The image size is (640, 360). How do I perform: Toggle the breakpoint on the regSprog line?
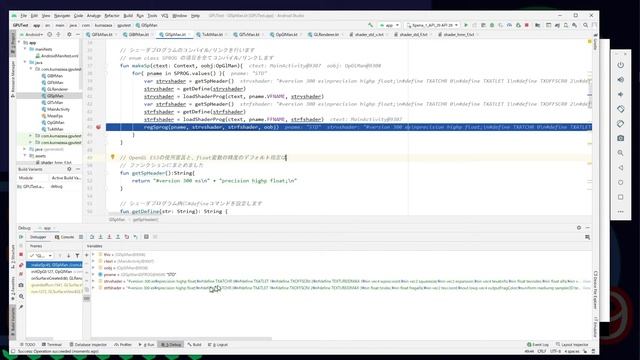coord(98,127)
